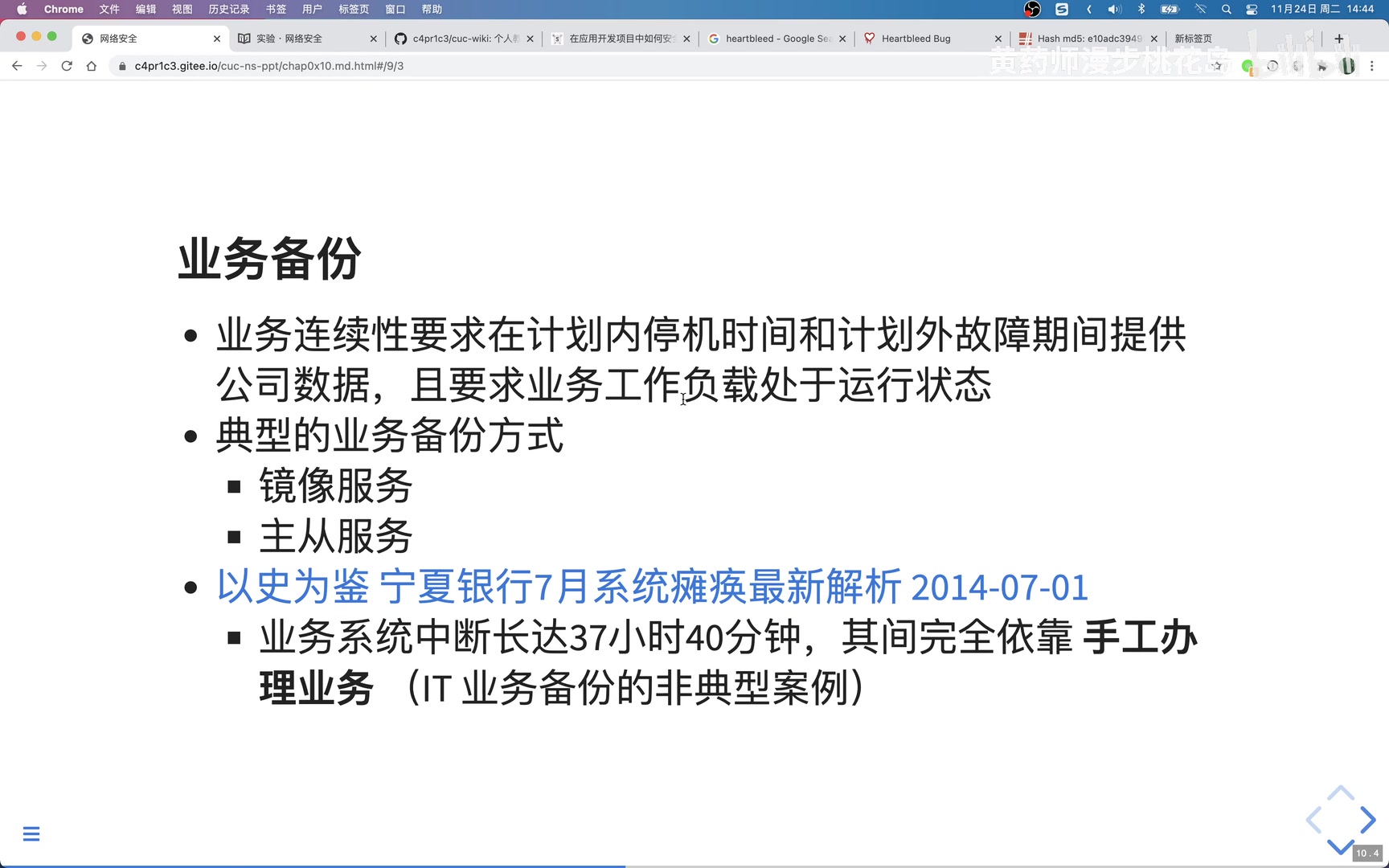1389x868 pixels.
Task: Click 典型的业务备份方式 bullet text
Action: pyautogui.click(x=390, y=435)
